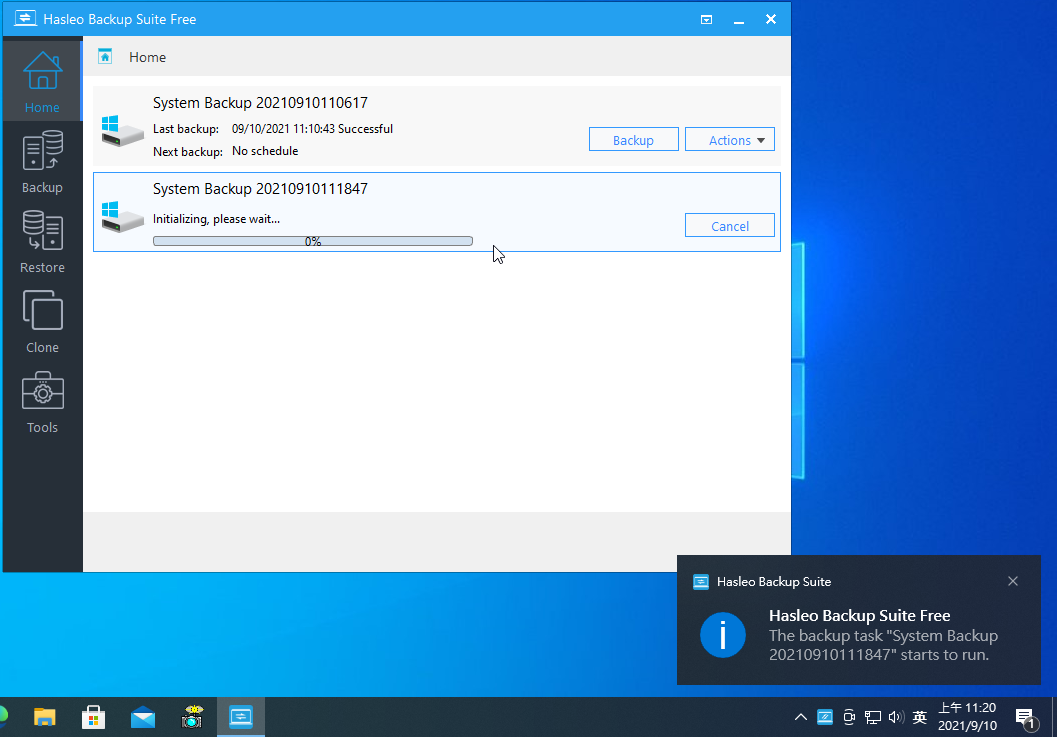This screenshot has width=1057, height=737.
Task: Launch Microsoft Store from the taskbar
Action: [x=94, y=717]
